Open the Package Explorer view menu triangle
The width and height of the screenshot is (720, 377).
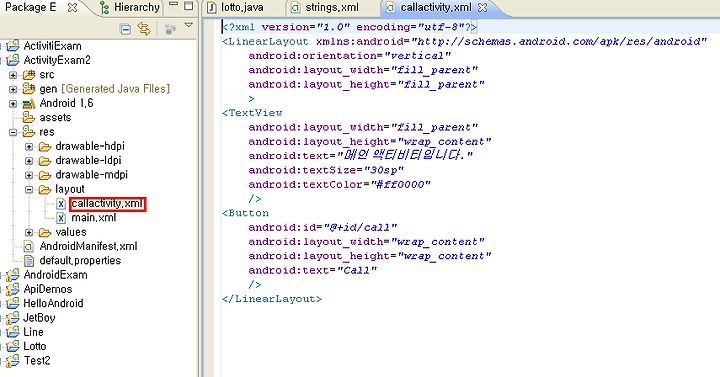pos(188,25)
